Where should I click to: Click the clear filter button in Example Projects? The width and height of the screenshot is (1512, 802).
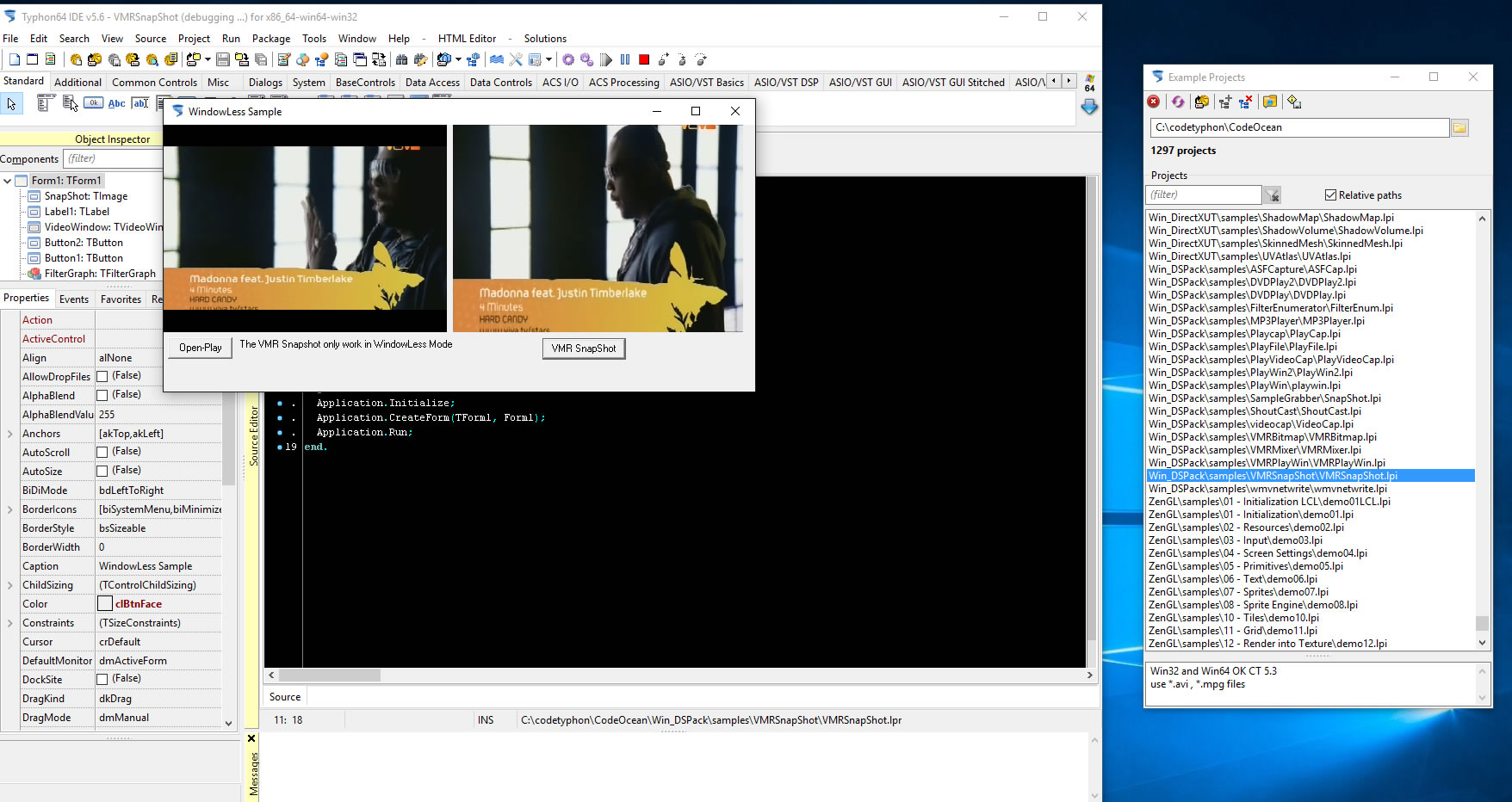point(1272,195)
